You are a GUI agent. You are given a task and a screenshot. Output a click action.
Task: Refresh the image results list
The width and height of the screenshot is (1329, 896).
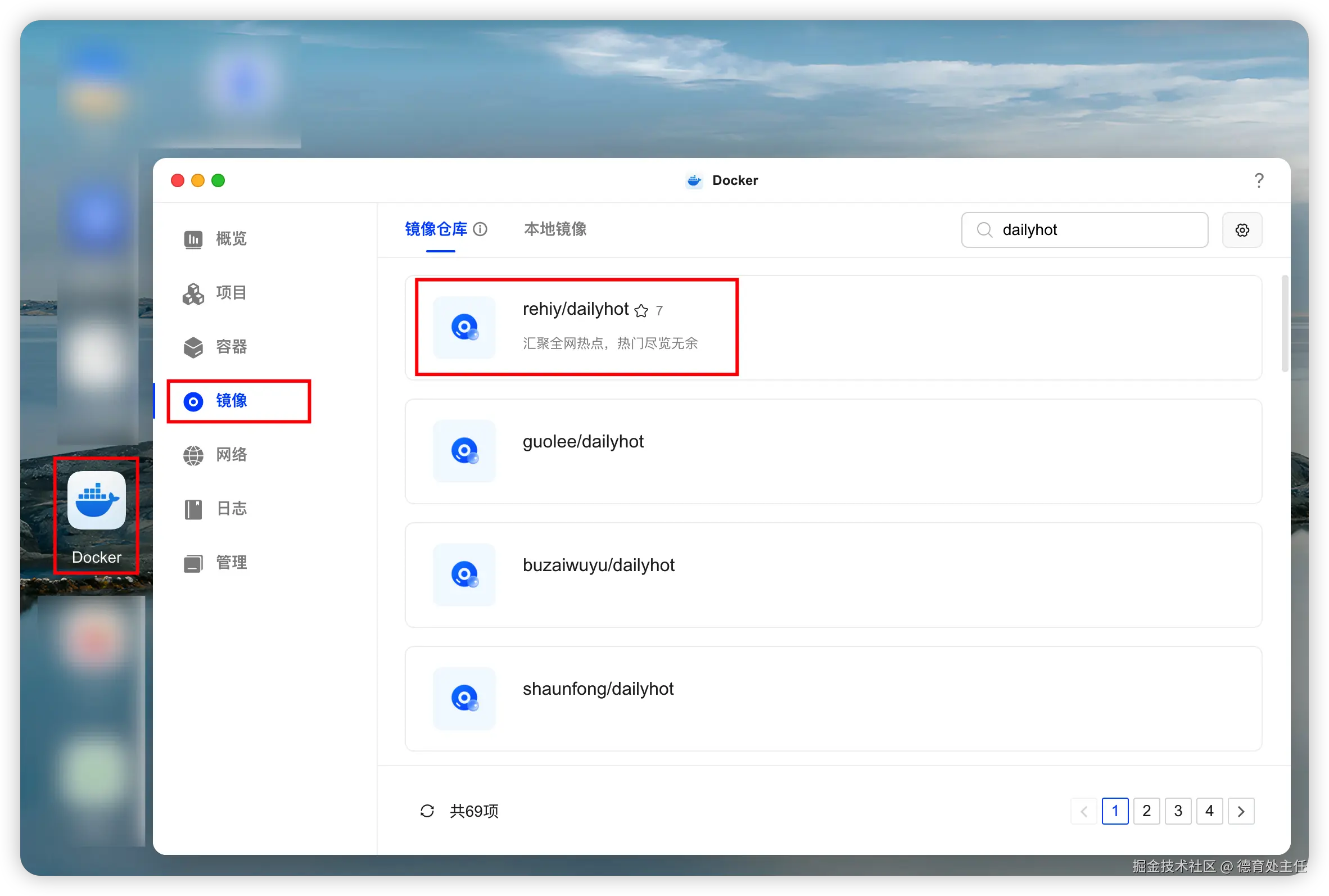427,811
